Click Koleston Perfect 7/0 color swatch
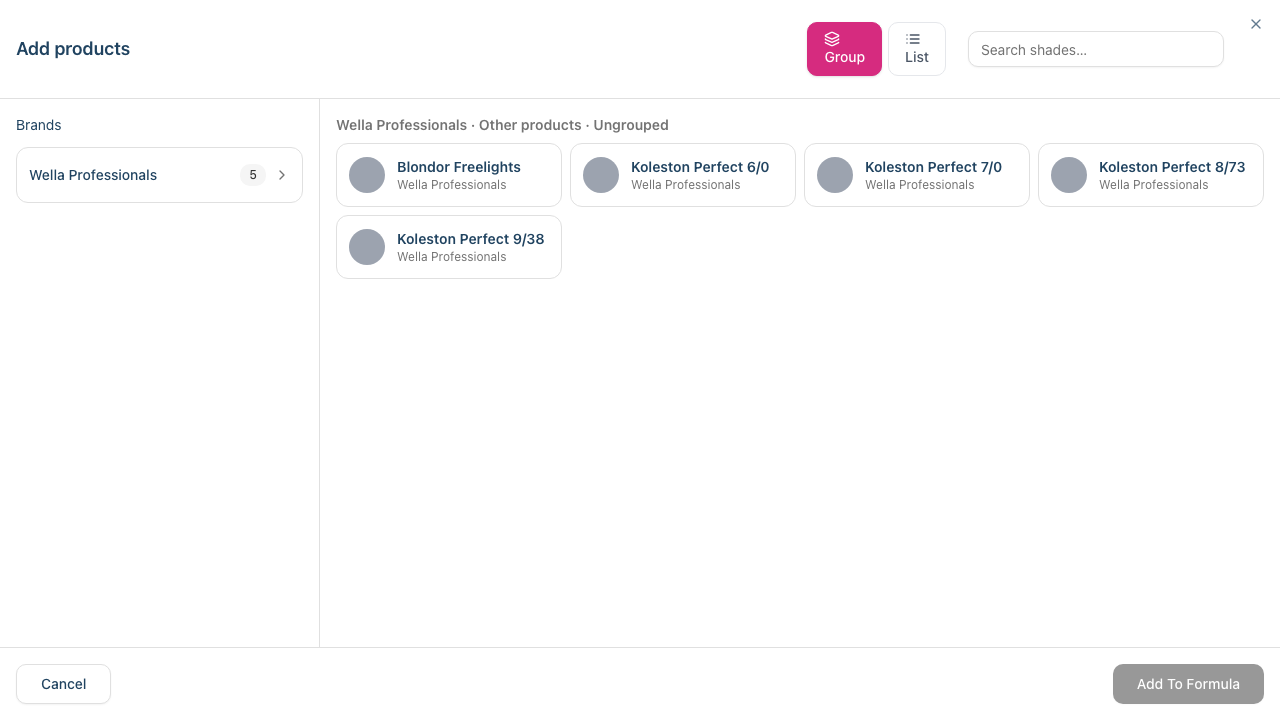 pos(835,175)
